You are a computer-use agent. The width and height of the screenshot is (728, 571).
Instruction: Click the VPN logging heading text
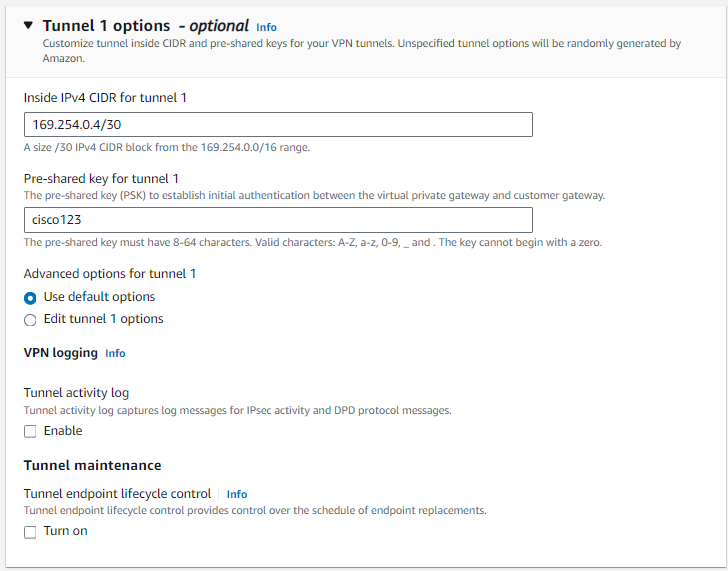pos(61,353)
